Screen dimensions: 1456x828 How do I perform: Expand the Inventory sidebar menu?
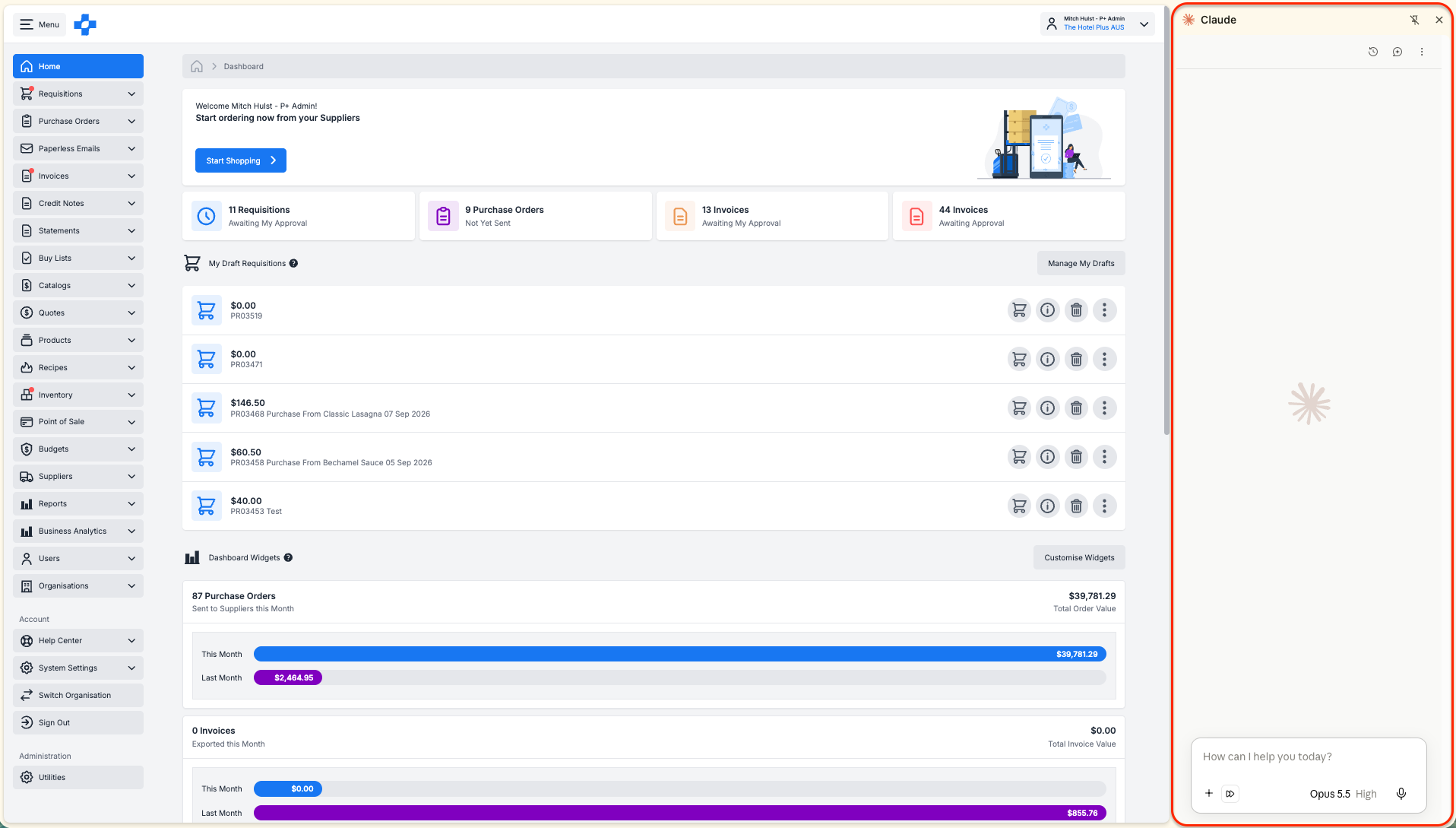(78, 395)
